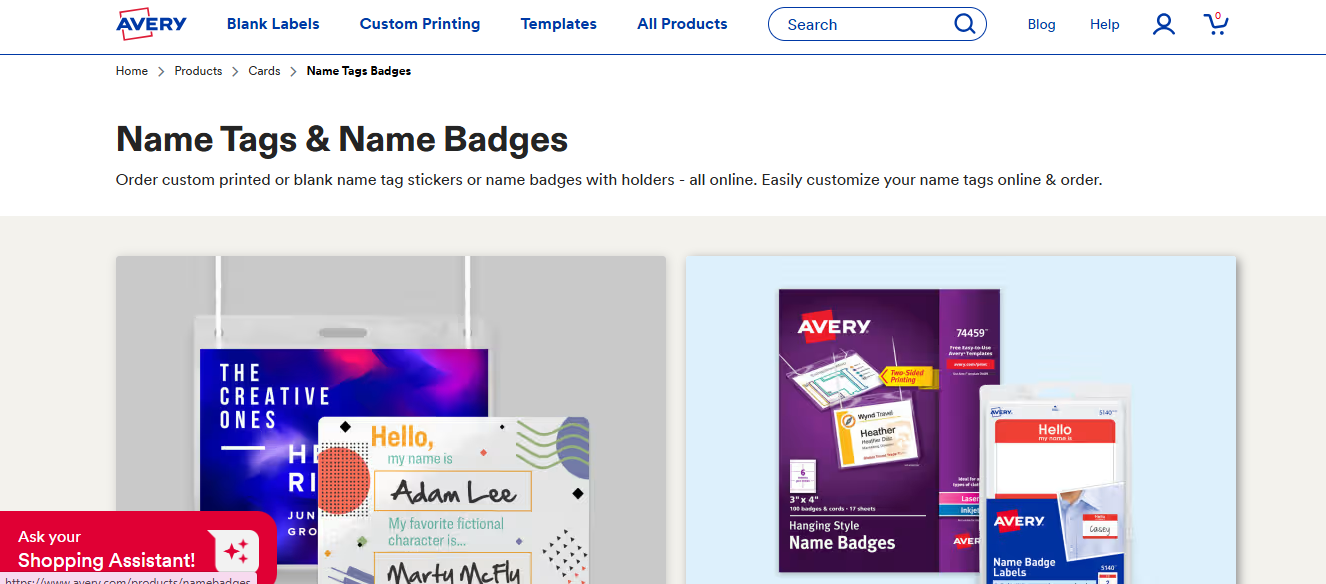Open the All Products menu
Image resolution: width=1326 pixels, height=584 pixels.
[682, 24]
